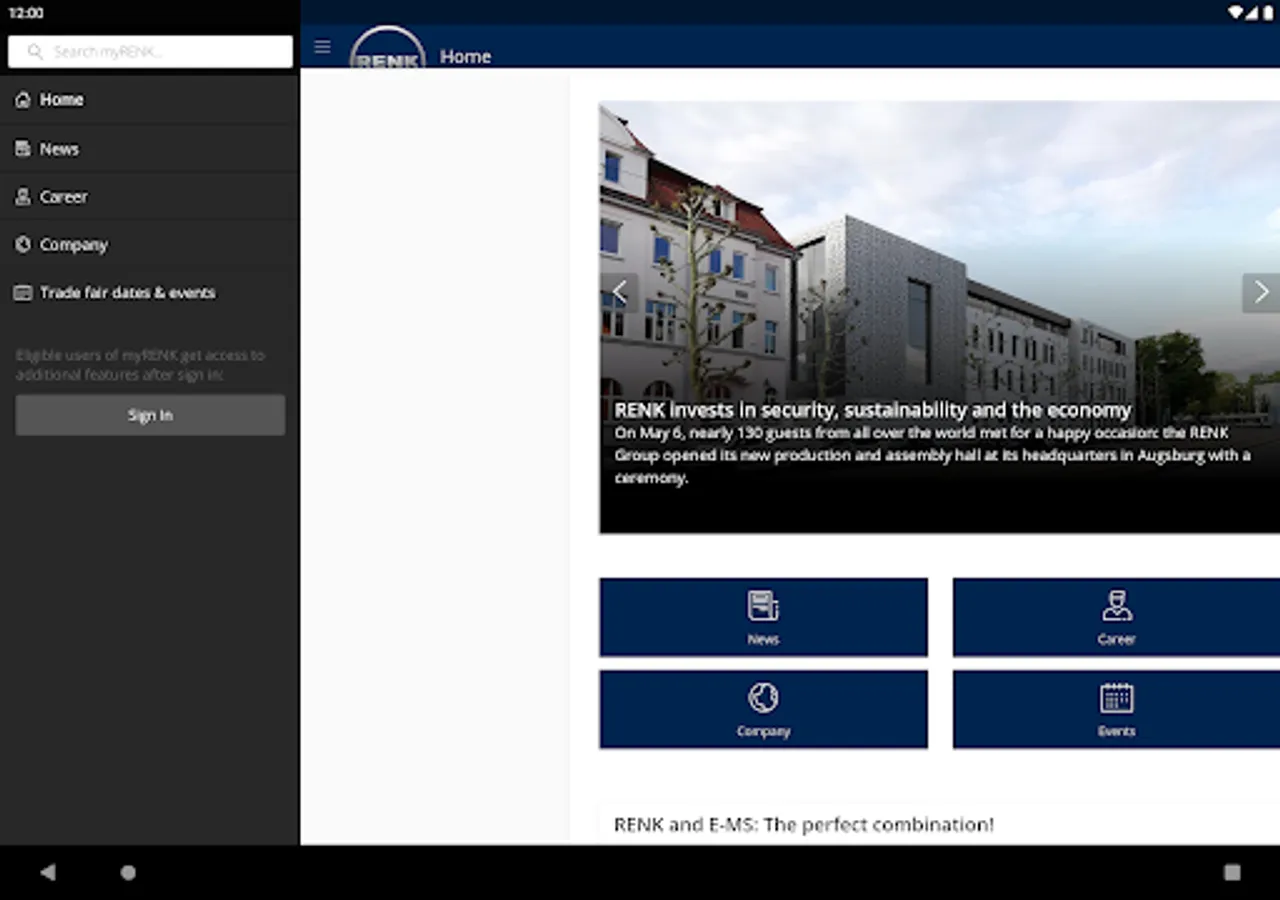Click the calendar icon on Events tile
This screenshot has height=900, width=1280.
[x=1116, y=698]
